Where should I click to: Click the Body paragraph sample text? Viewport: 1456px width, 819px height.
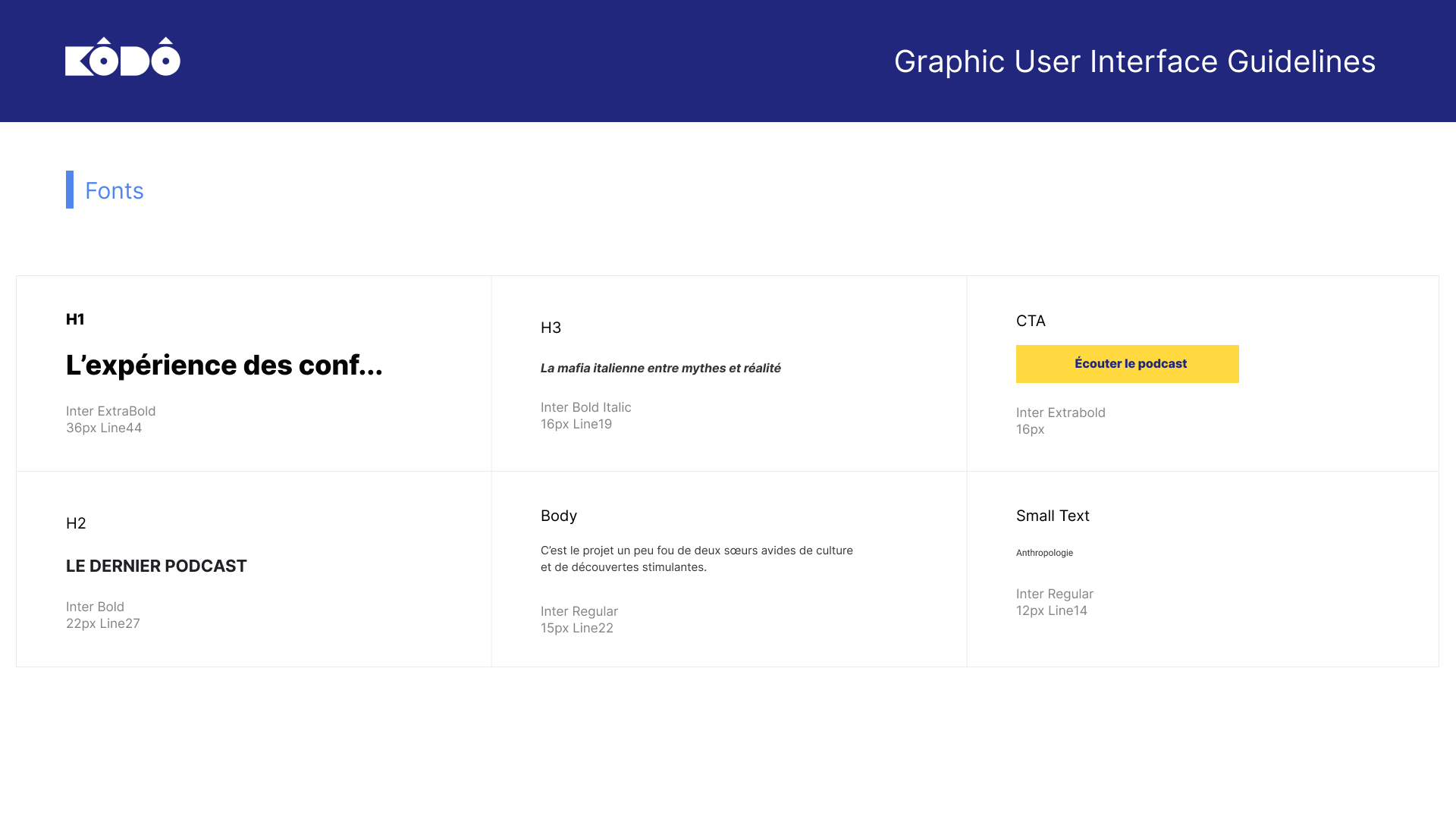point(696,559)
